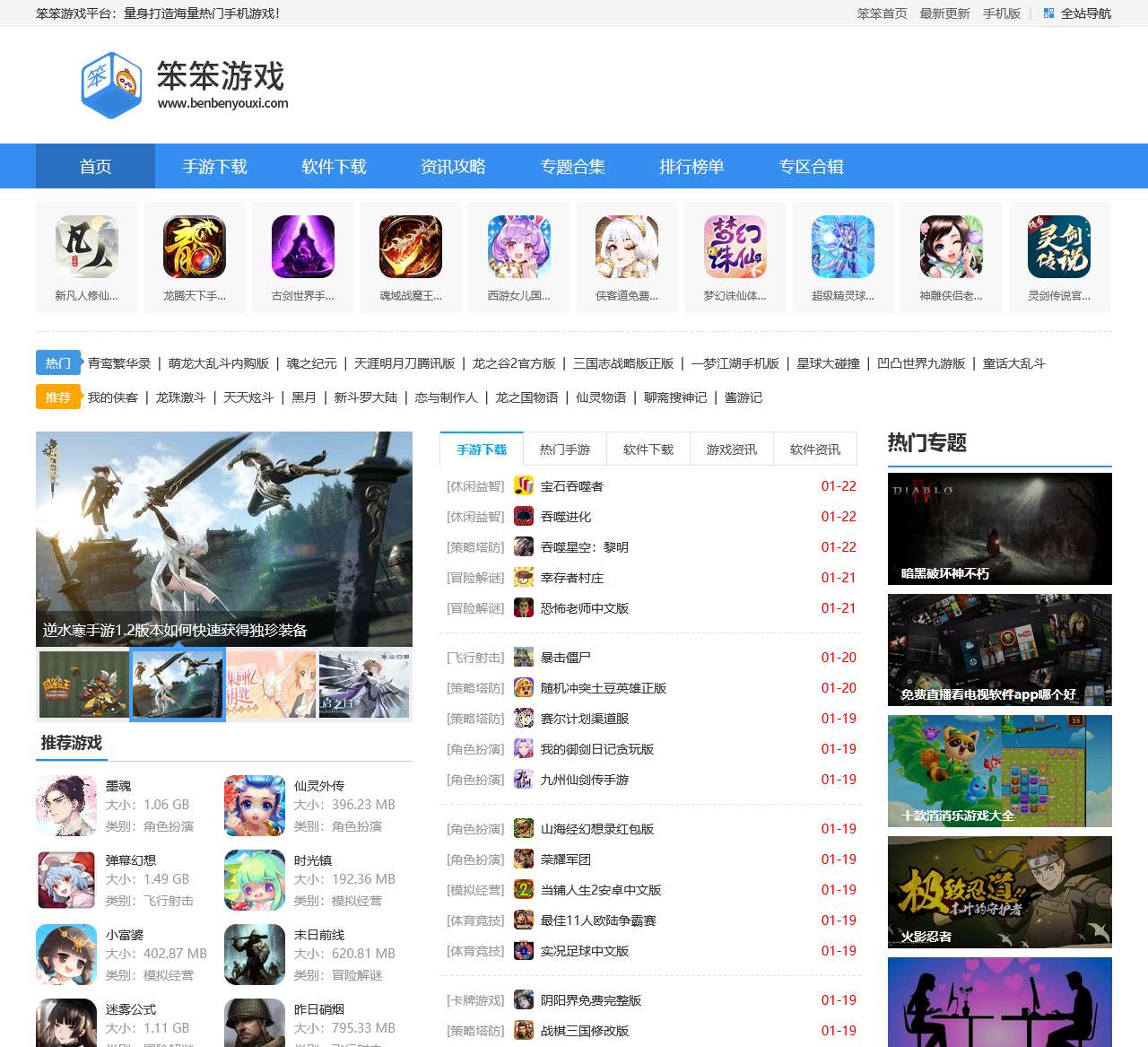Open the 西游女儿国 game icon
Image resolution: width=1148 pixels, height=1047 pixels.
(518, 247)
